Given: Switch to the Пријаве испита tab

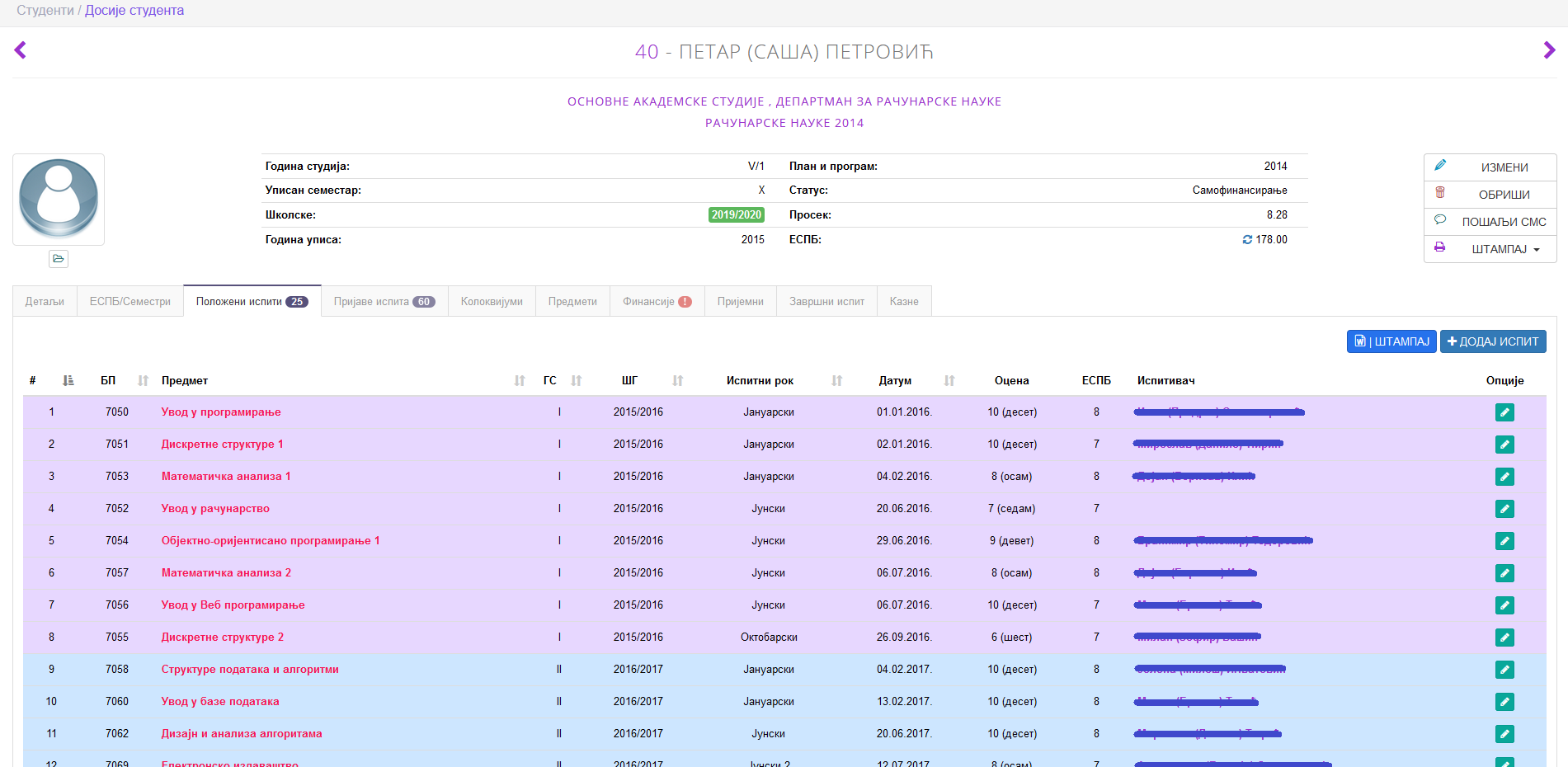Looking at the screenshot, I should point(384,302).
